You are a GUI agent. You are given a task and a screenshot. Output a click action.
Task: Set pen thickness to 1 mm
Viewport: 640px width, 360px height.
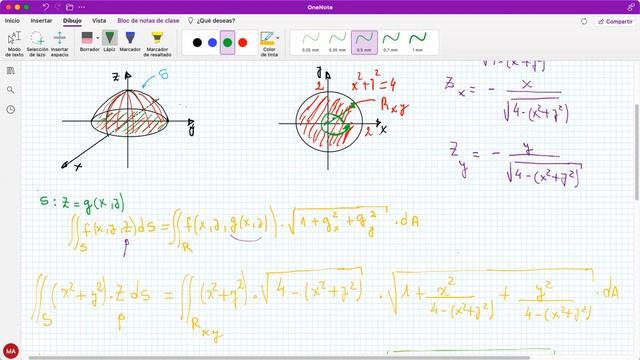(x=417, y=42)
